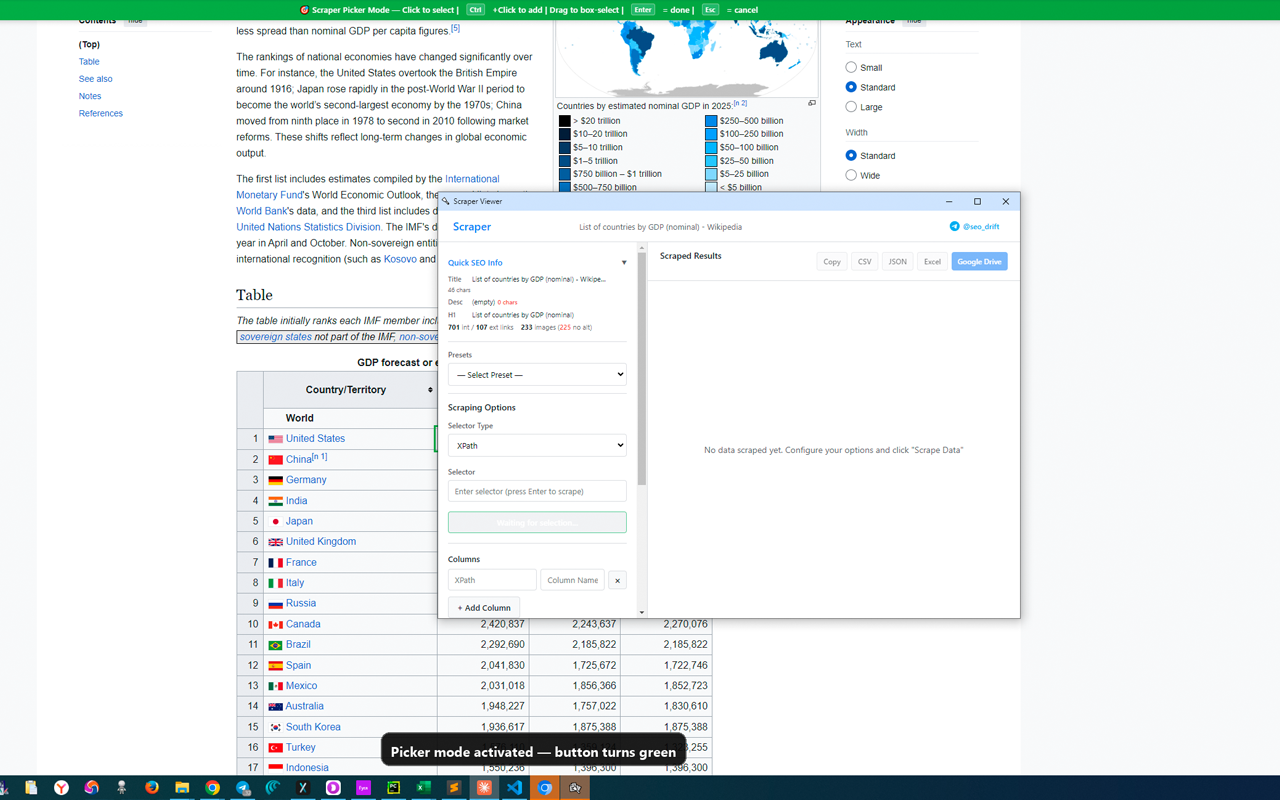Open the Selector Type XPath dropdown
The width and height of the screenshot is (1280, 800).
point(537,445)
